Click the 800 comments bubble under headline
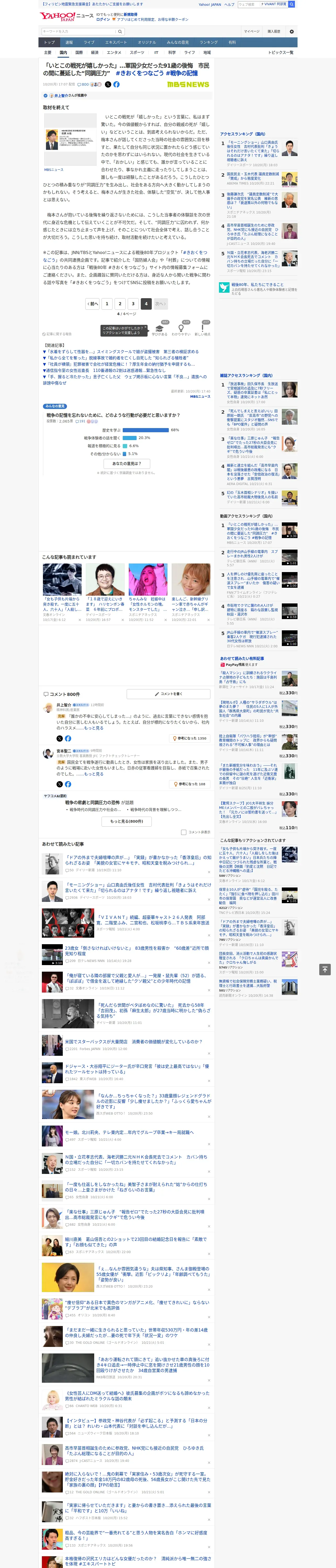The width and height of the screenshot is (336, 1568). [x=83, y=85]
